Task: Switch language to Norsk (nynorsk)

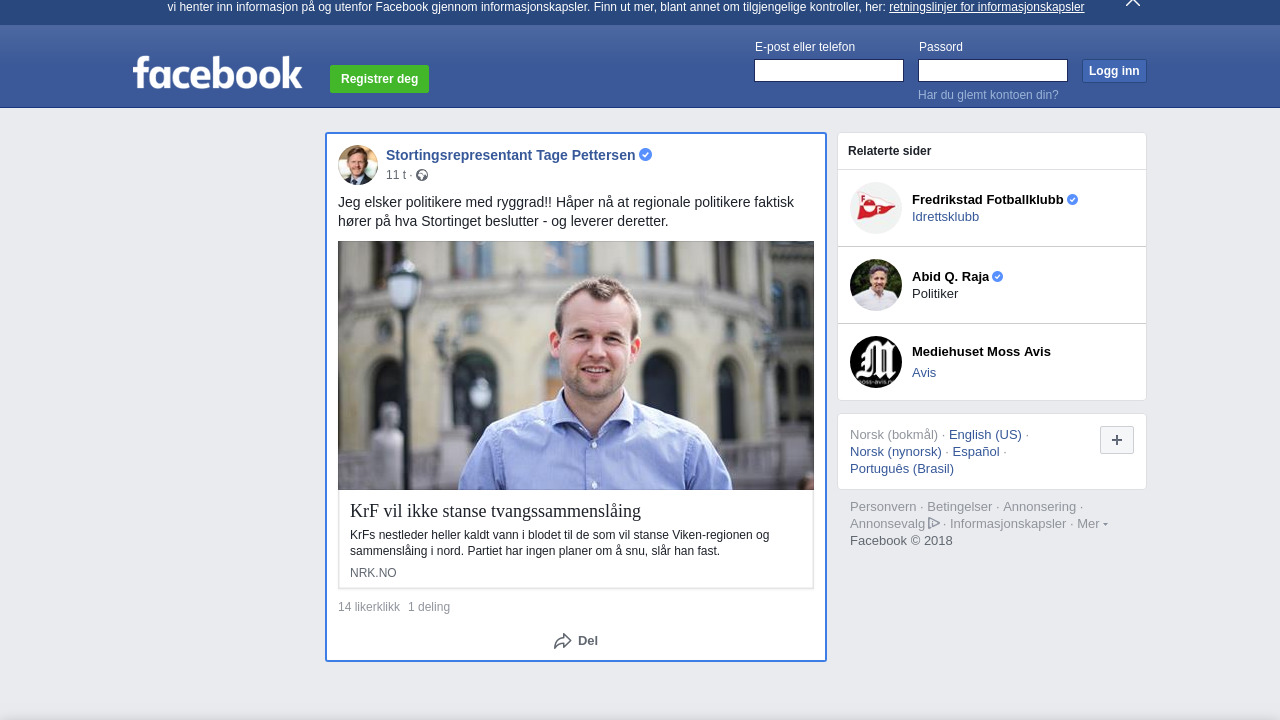Action: click(896, 452)
